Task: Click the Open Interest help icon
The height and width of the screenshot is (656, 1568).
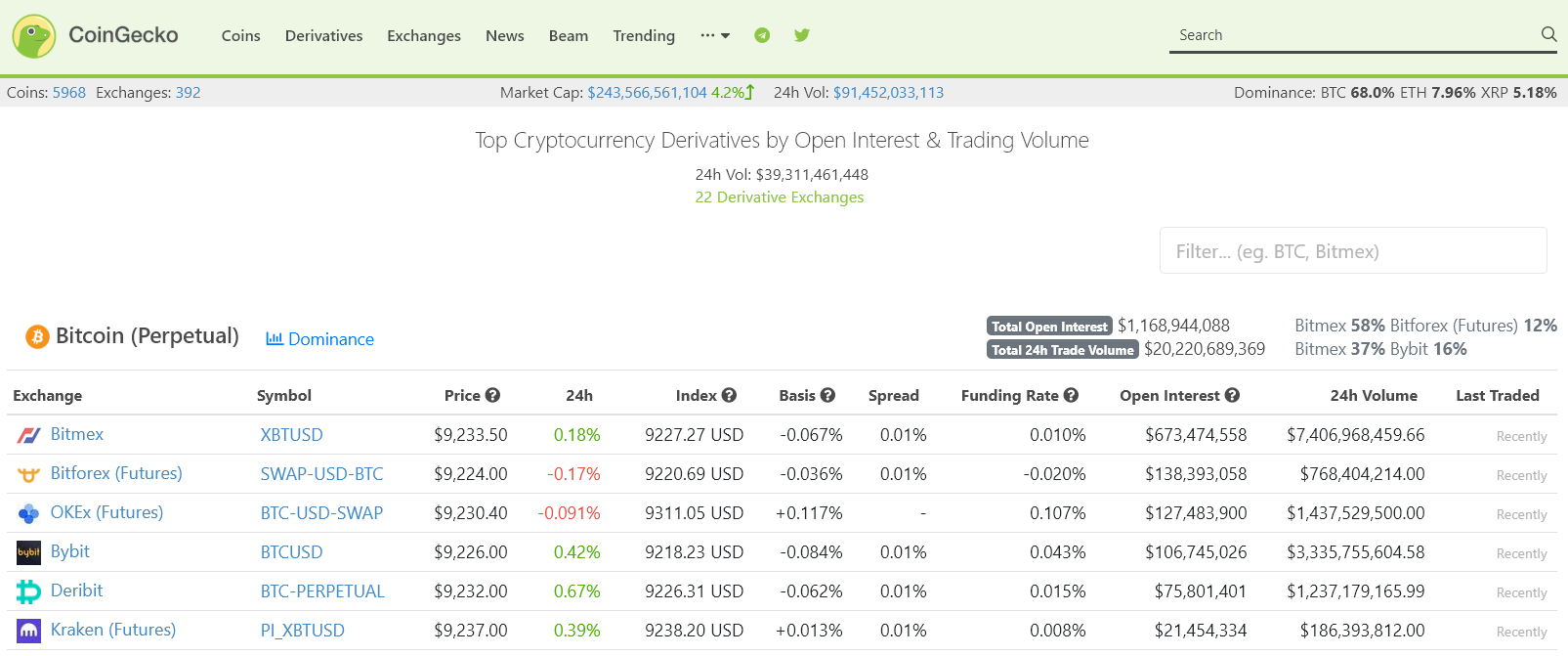Action: coord(1232,395)
